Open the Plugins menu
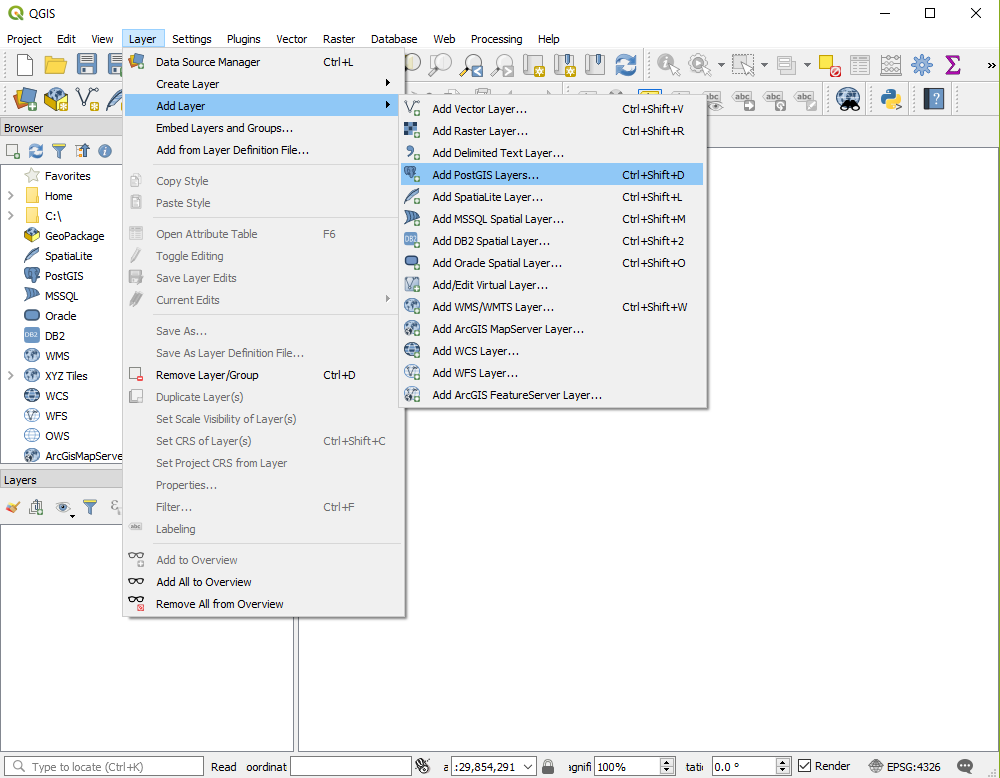1000x778 pixels. point(244,39)
